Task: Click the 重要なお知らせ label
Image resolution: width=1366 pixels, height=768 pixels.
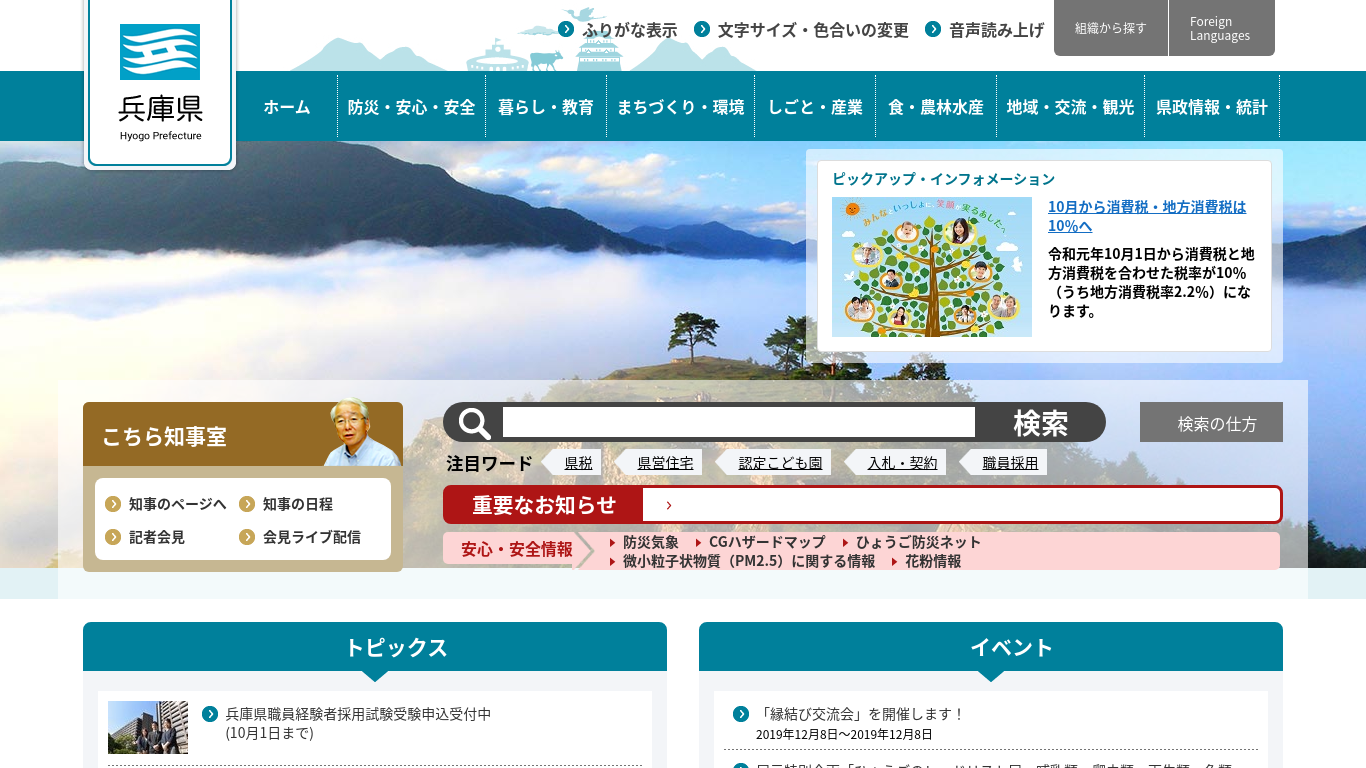Action: pyautogui.click(x=544, y=505)
